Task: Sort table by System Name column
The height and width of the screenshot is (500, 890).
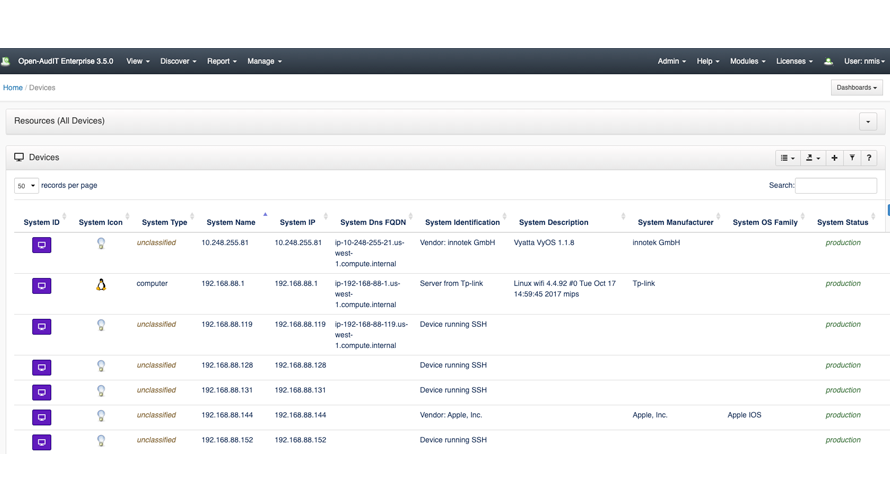Action: pyautogui.click(x=231, y=222)
